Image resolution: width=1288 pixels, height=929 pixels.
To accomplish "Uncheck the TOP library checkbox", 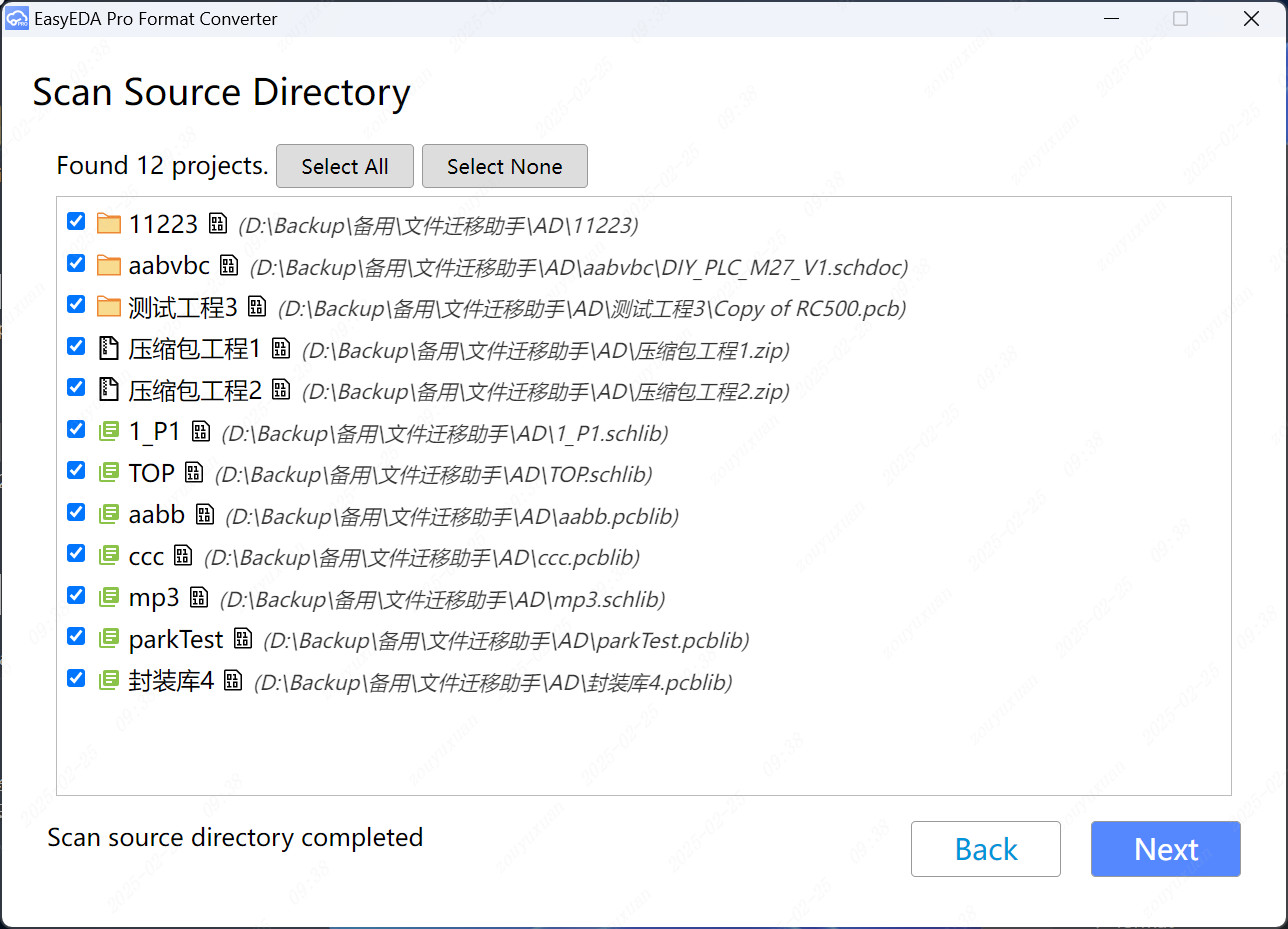I will click(x=76, y=470).
